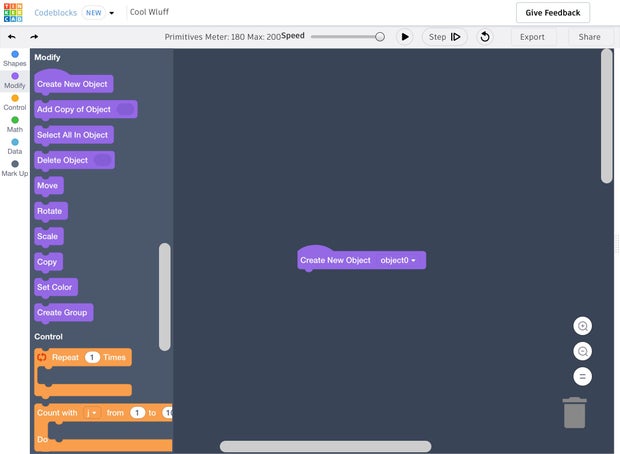Open the Mark Up category

click(15, 168)
